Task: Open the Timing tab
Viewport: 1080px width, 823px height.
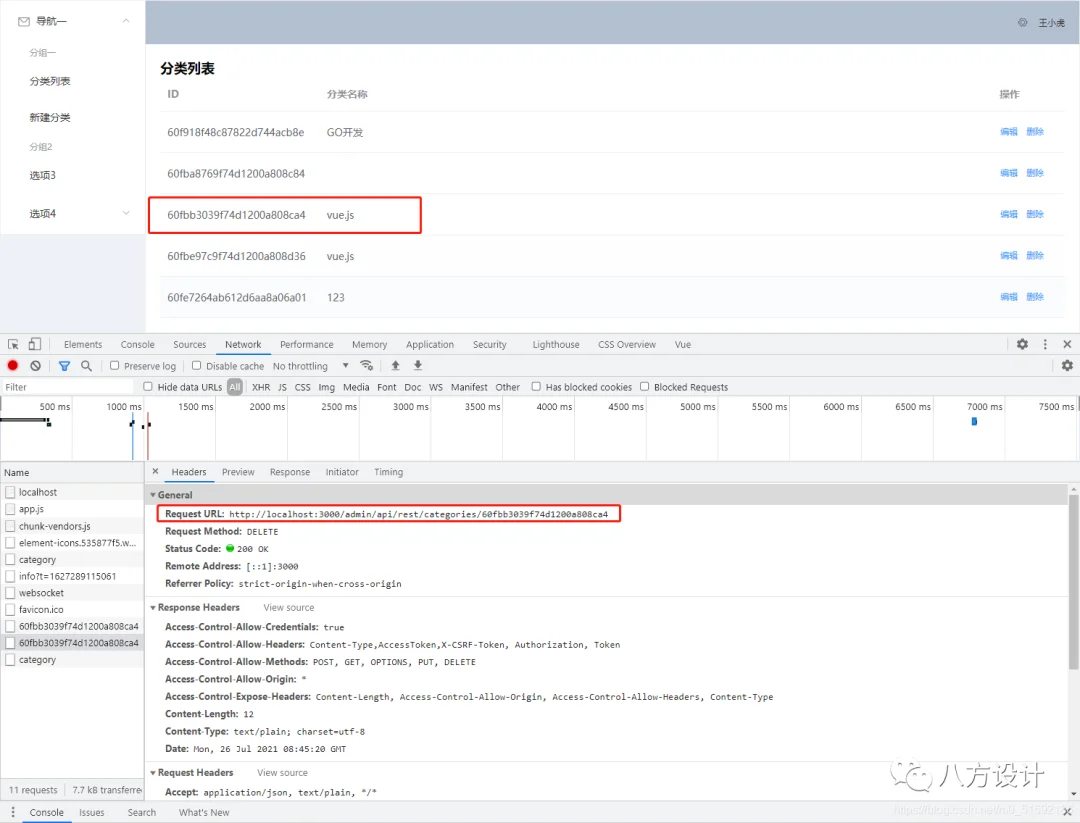Action: click(388, 472)
